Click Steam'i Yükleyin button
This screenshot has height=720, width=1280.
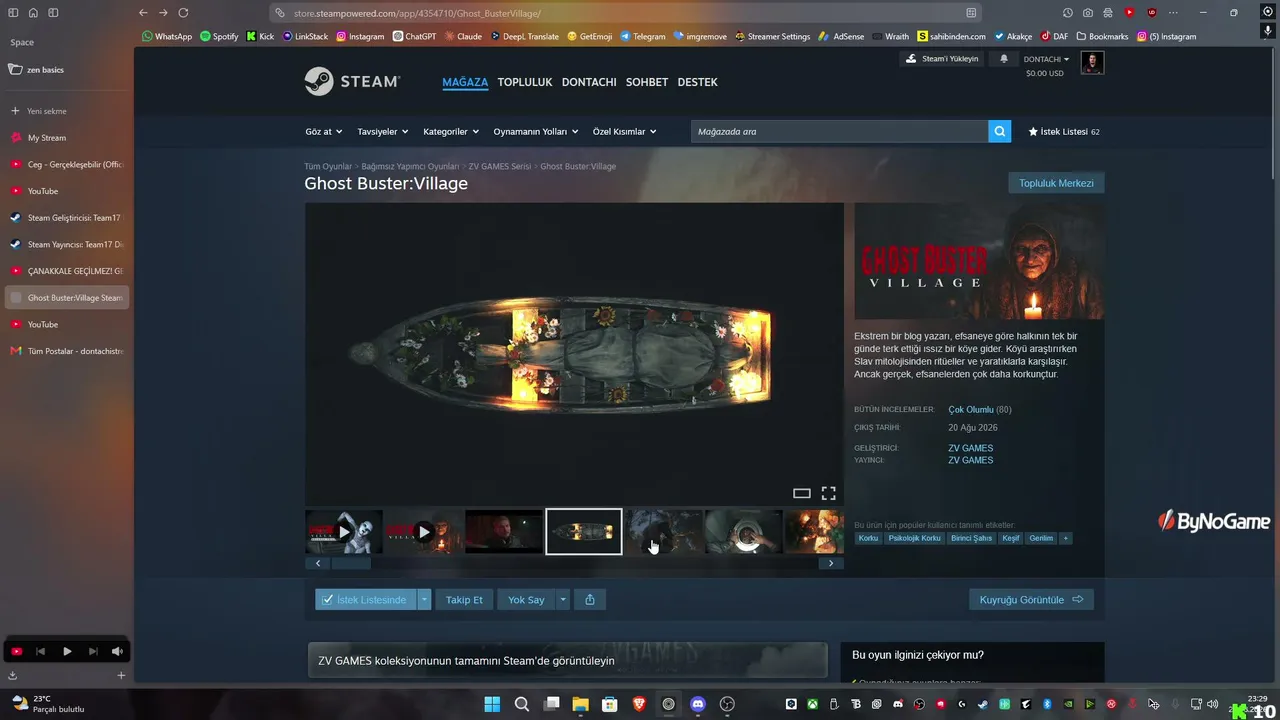[x=942, y=59]
